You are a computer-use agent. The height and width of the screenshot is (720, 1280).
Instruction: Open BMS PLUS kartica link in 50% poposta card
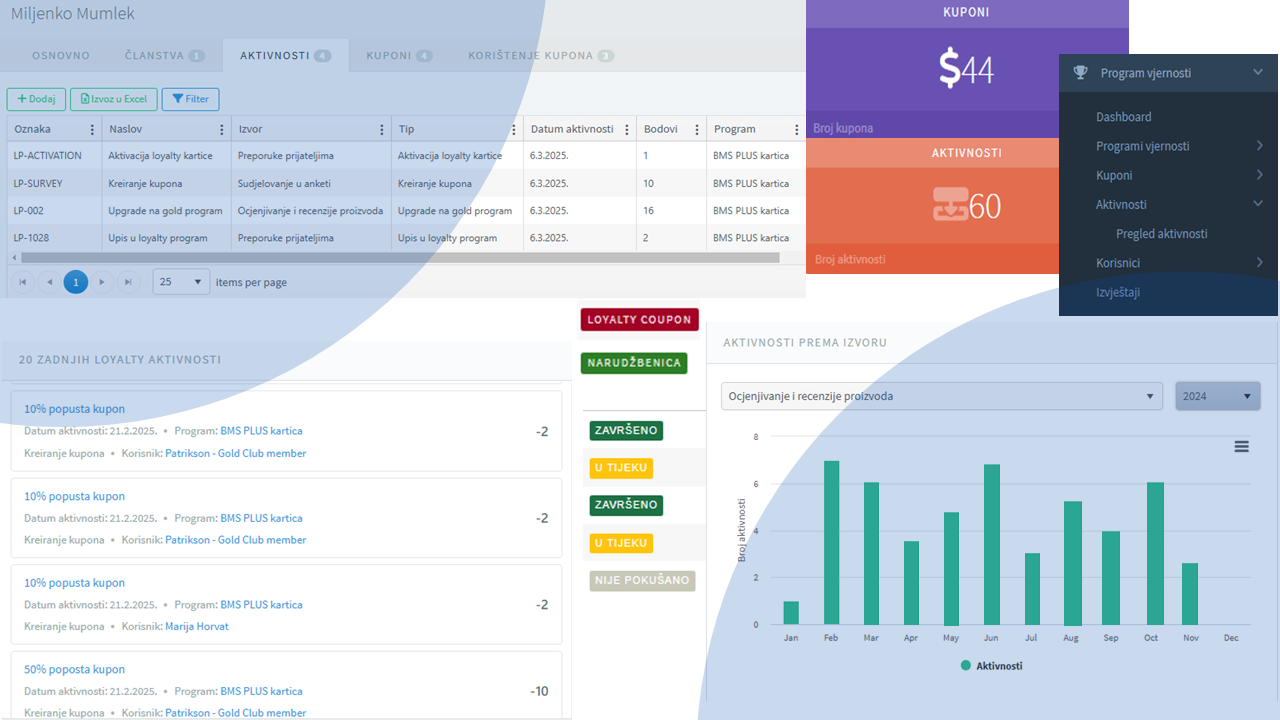[x=261, y=691]
